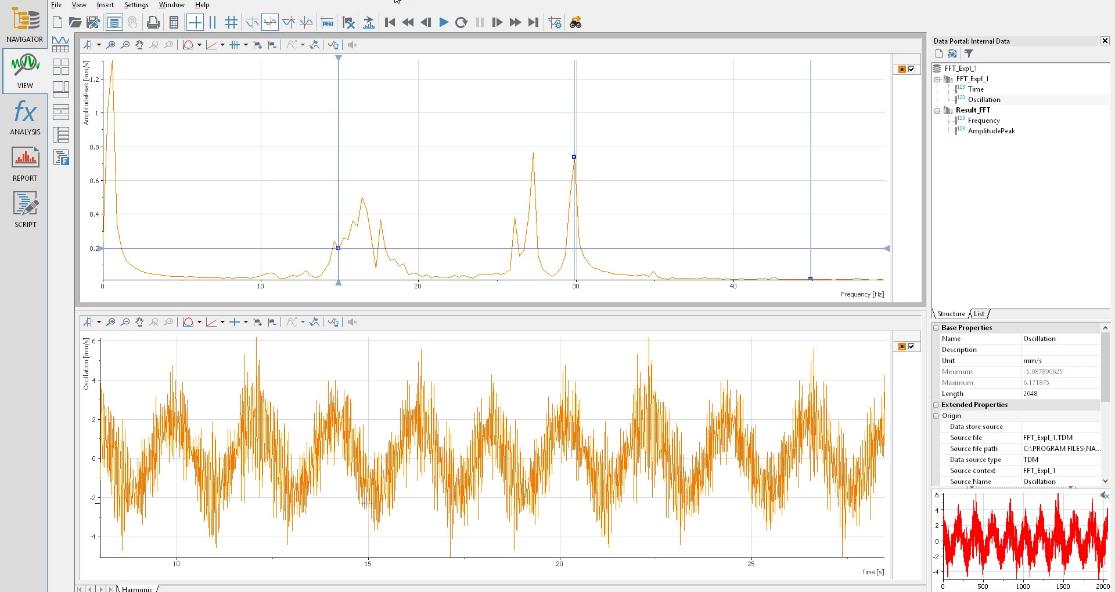Select the Time channel in the tree
The width and height of the screenshot is (1115, 592).
tap(976, 90)
